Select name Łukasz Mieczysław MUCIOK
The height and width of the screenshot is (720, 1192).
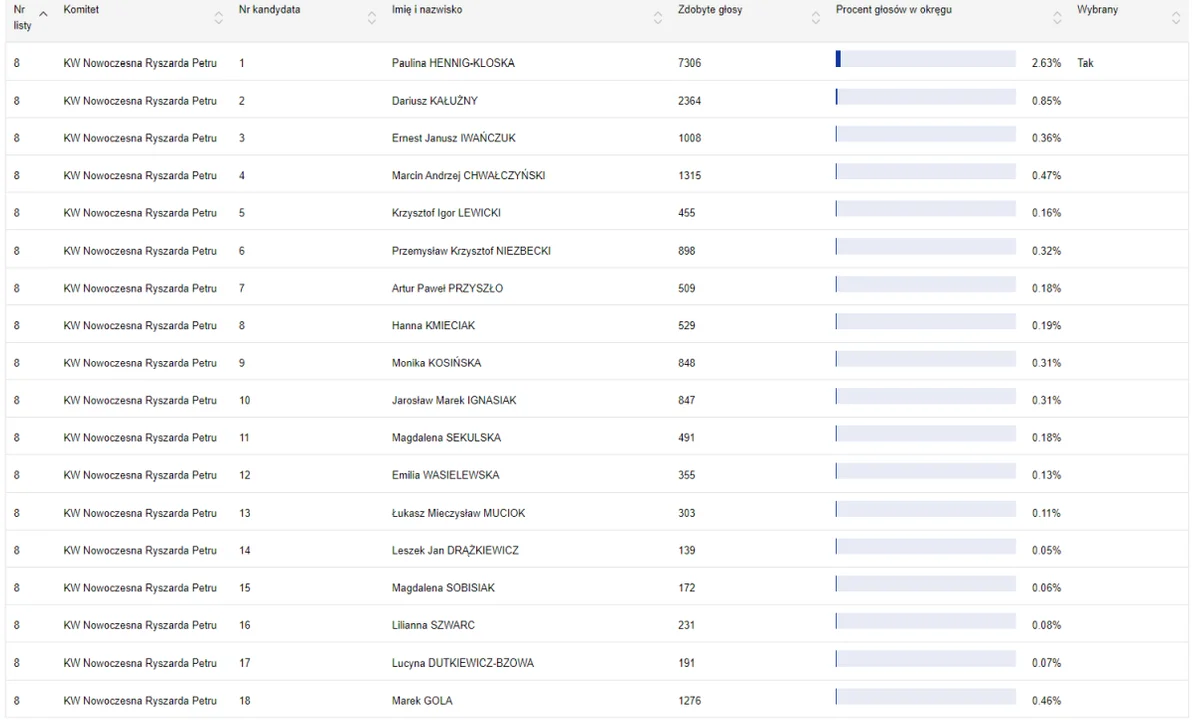(x=458, y=513)
